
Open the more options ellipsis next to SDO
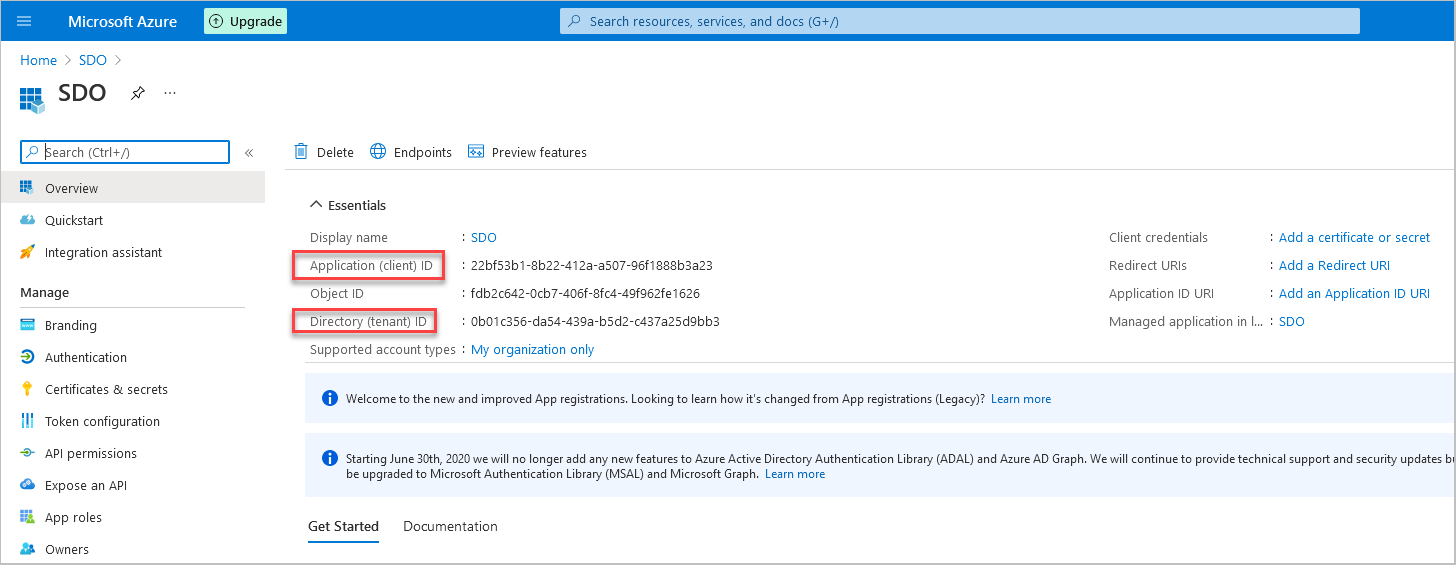pyautogui.click(x=170, y=93)
